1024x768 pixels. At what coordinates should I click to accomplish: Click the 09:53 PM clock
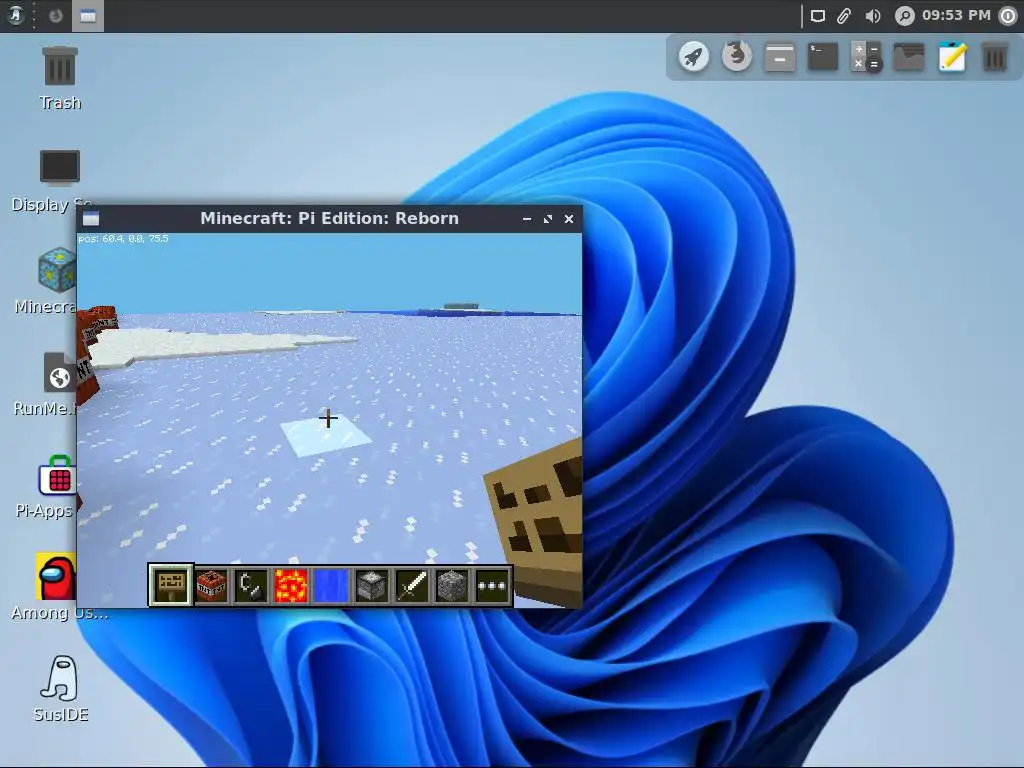[956, 15]
